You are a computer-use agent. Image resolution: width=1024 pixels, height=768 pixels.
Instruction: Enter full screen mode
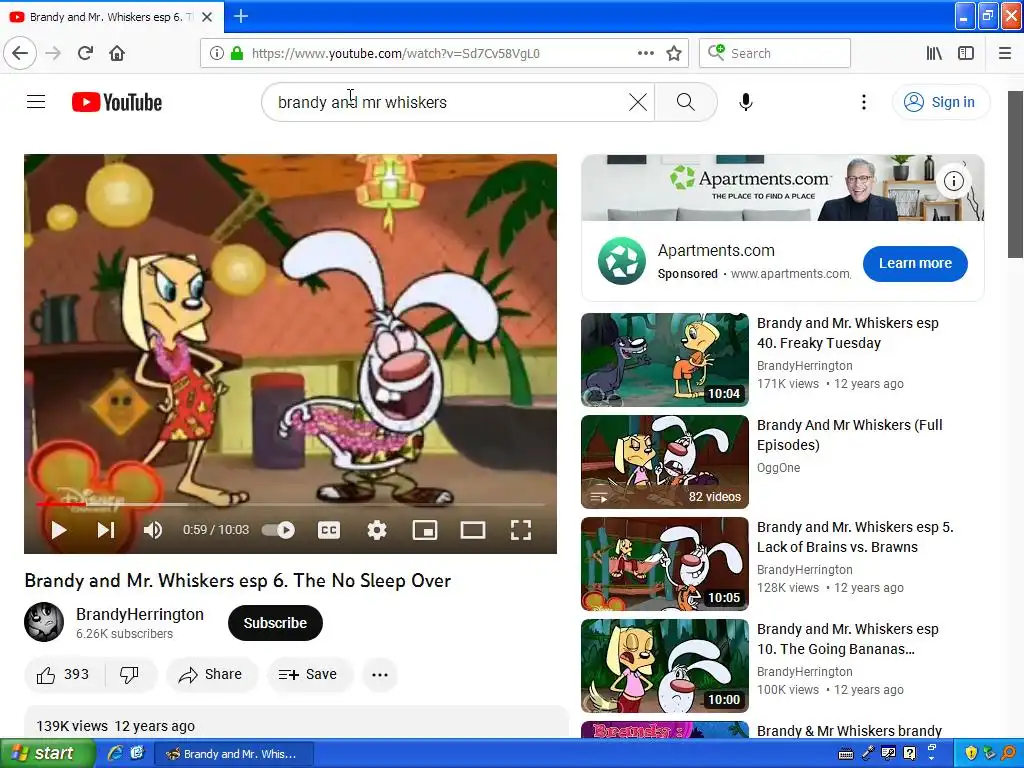(x=520, y=530)
